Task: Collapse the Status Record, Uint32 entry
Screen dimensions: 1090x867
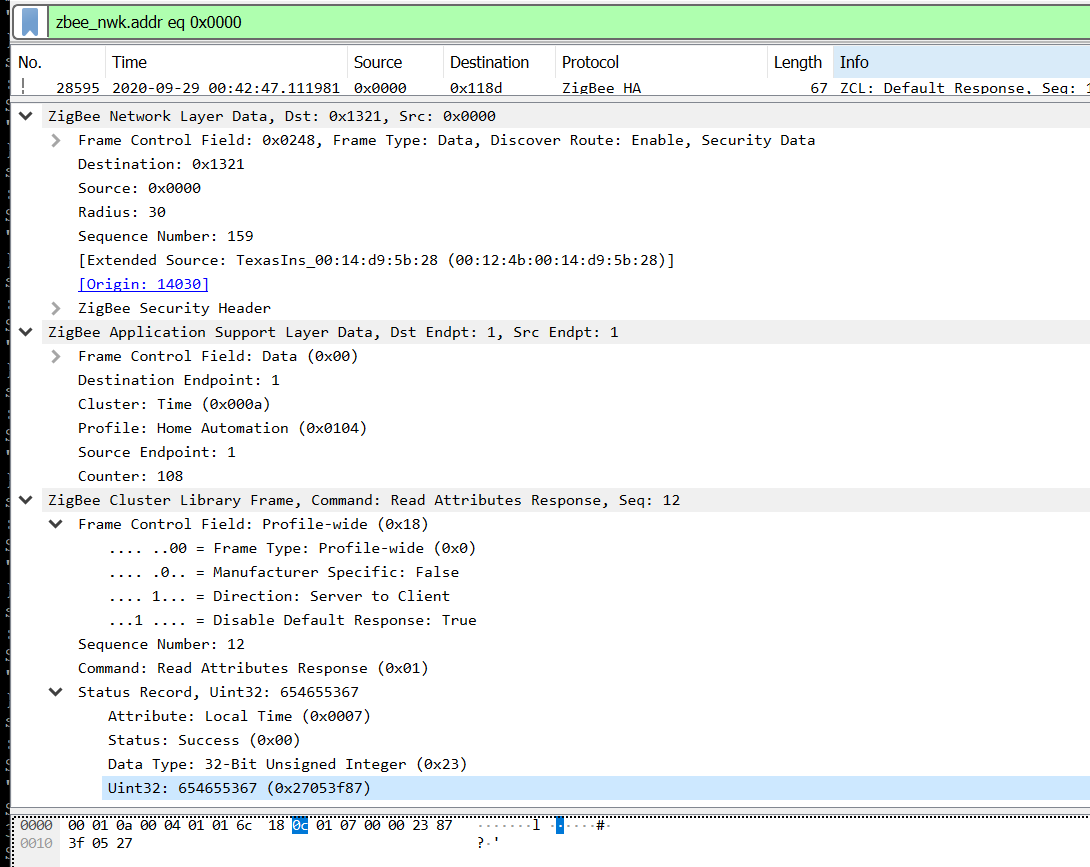Action: point(56,692)
